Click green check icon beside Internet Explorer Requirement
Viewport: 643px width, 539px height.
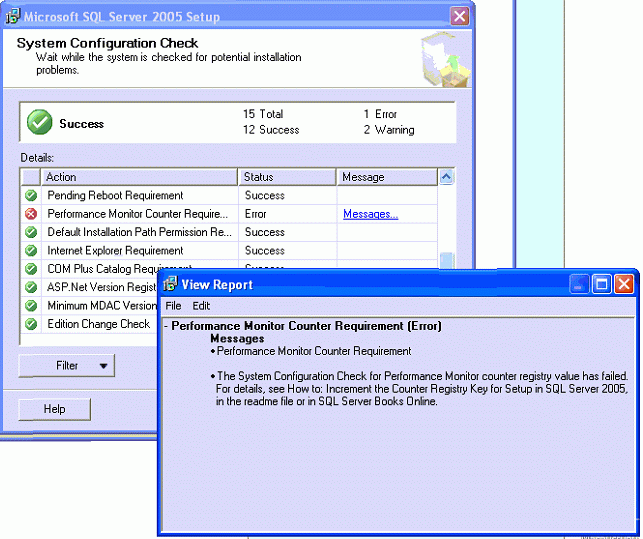31,251
